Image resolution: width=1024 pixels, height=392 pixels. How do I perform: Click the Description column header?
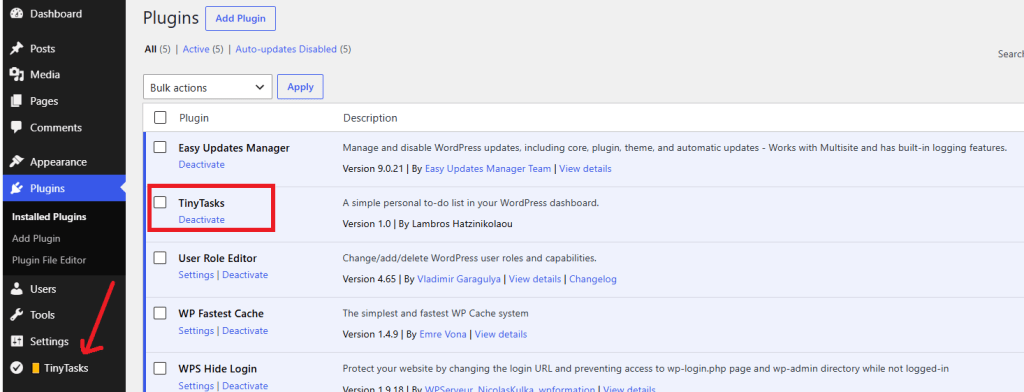(x=370, y=118)
